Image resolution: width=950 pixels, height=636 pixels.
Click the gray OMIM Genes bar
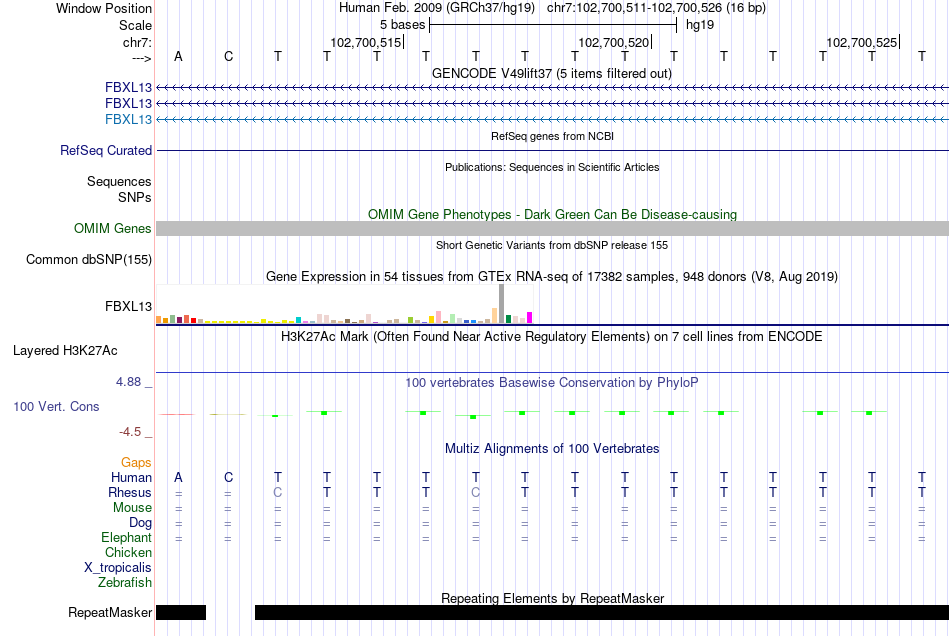[x=552, y=228]
